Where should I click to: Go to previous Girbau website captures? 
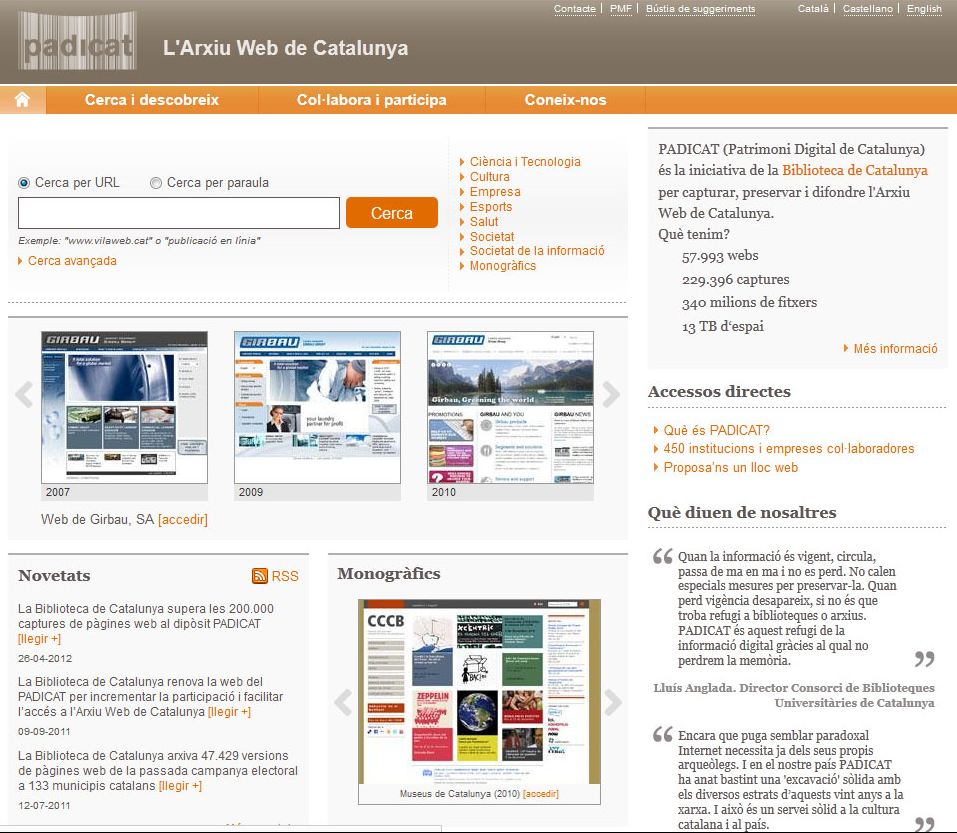(x=24, y=395)
